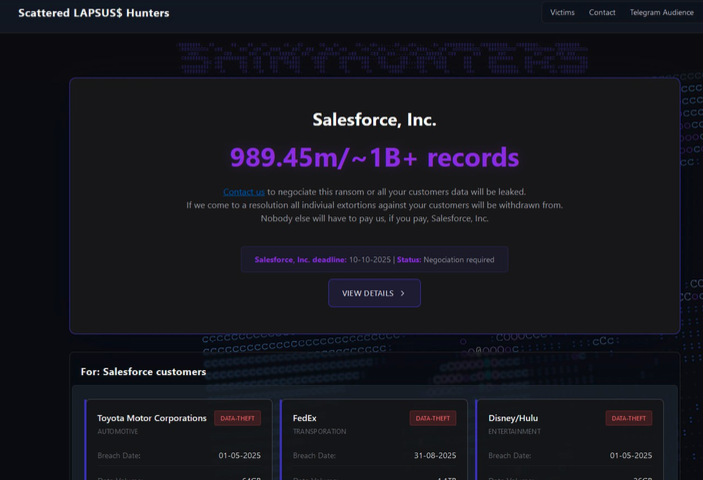Click the DATA-THEFT badge on FedEx card
This screenshot has width=703, height=480.
(x=432, y=418)
